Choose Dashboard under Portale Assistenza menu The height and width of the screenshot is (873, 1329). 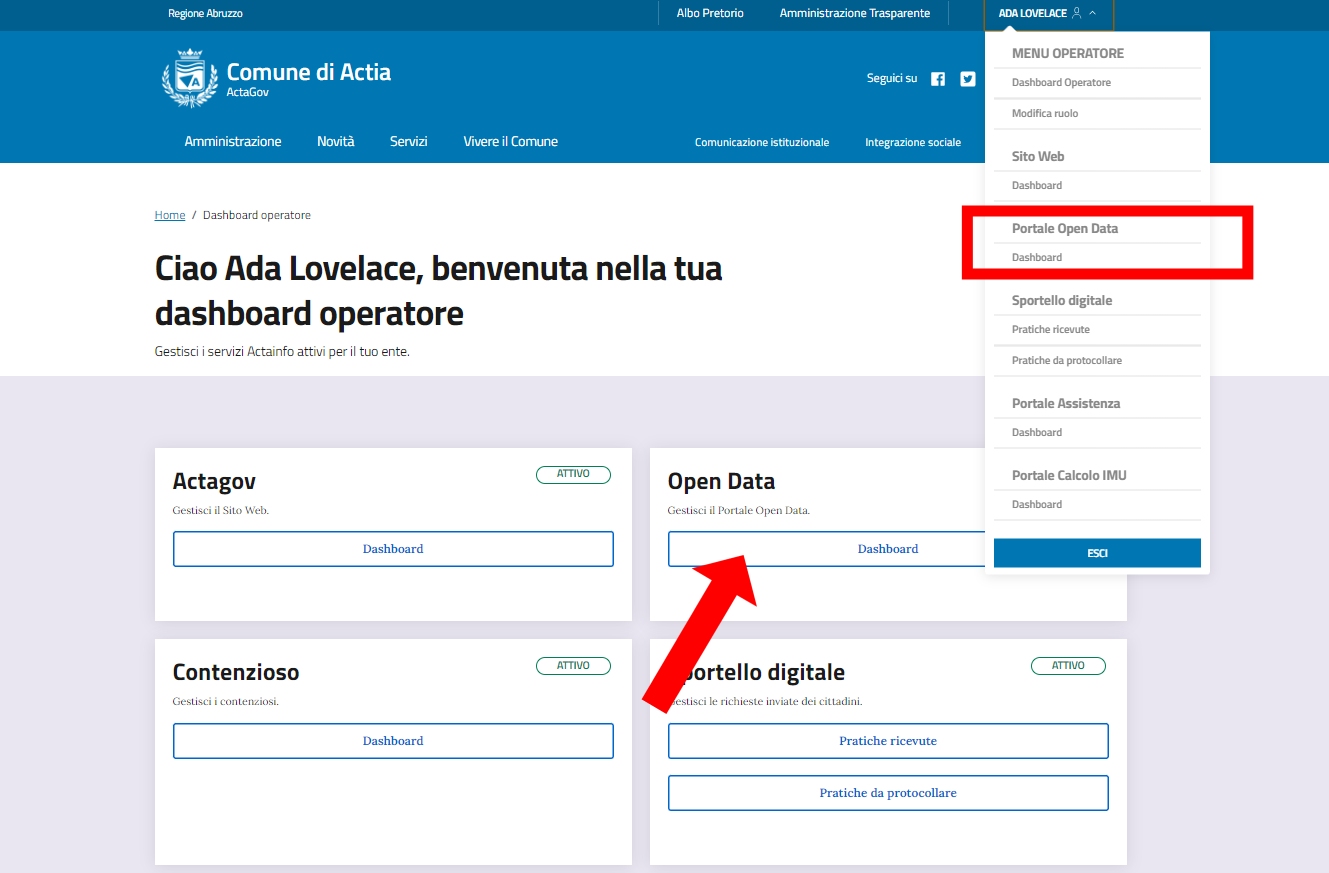pos(1037,433)
